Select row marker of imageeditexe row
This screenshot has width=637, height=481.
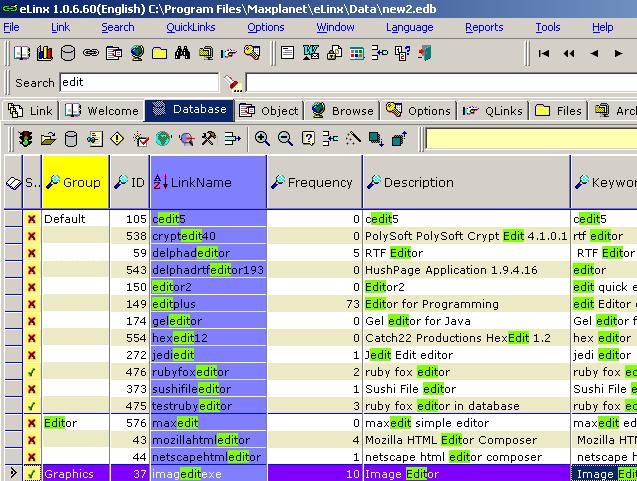[13, 474]
